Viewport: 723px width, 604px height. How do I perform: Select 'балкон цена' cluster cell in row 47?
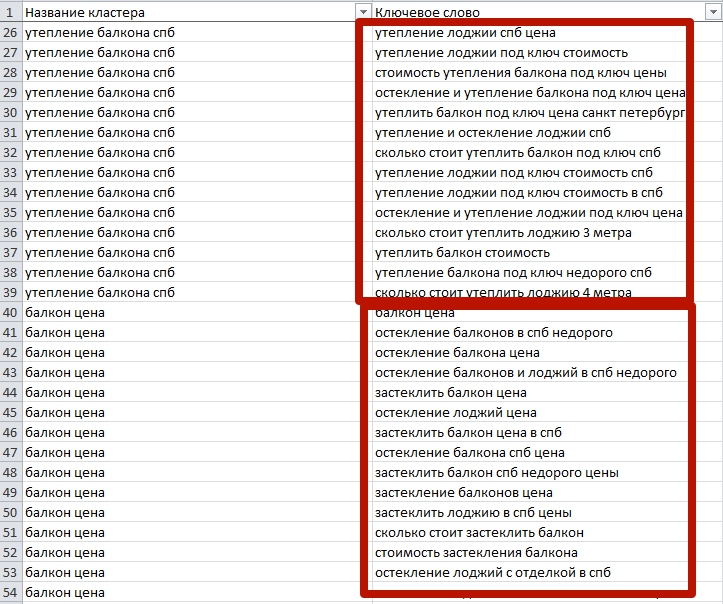point(196,452)
